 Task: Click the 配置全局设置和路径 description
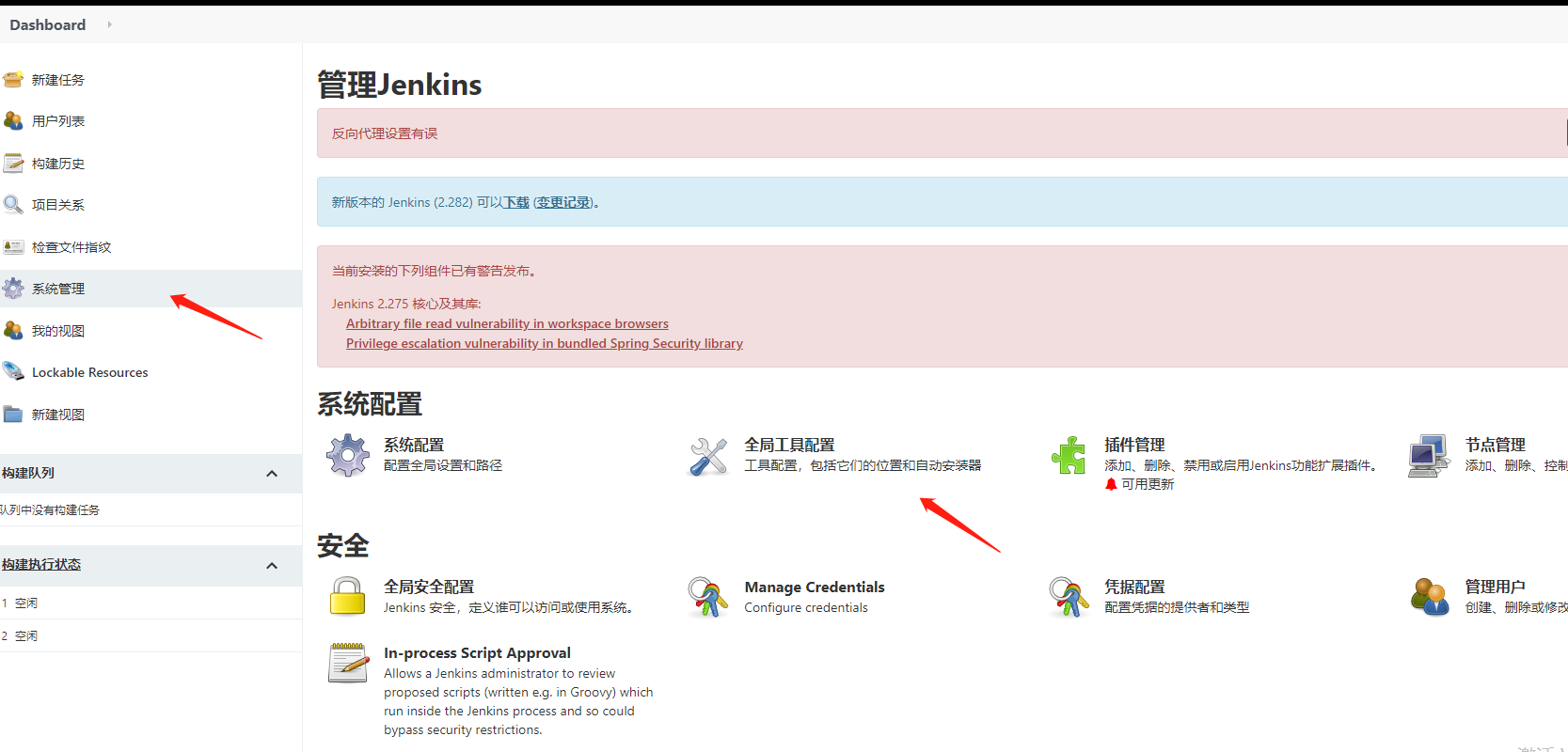tap(443, 465)
